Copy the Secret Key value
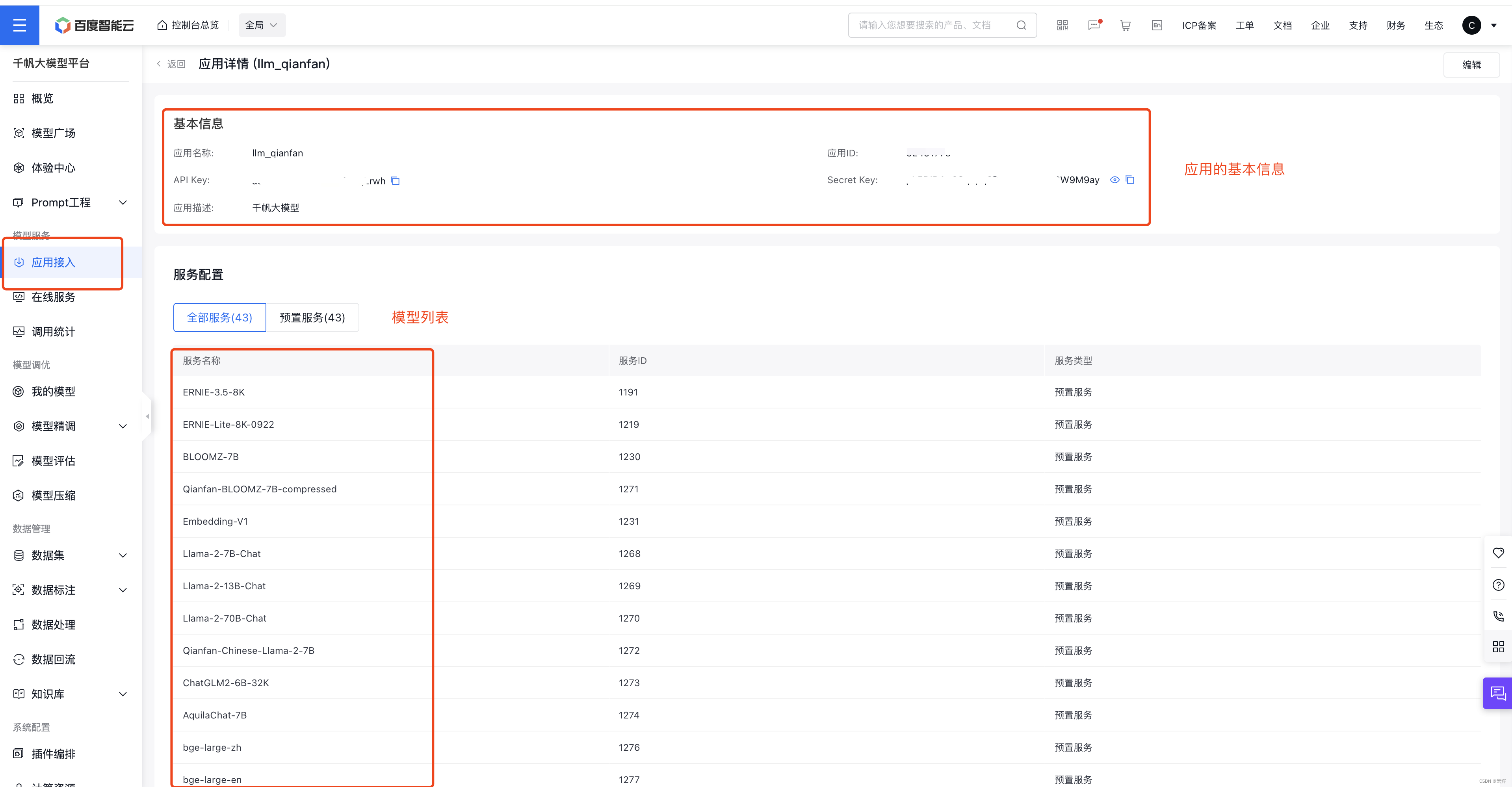1512x787 pixels. point(1130,180)
